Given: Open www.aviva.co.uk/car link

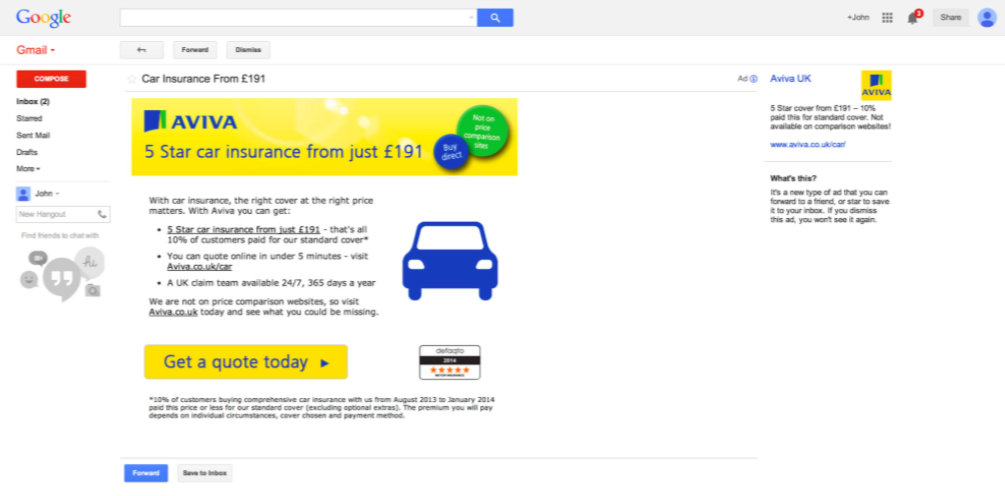Looking at the screenshot, I should tap(808, 145).
